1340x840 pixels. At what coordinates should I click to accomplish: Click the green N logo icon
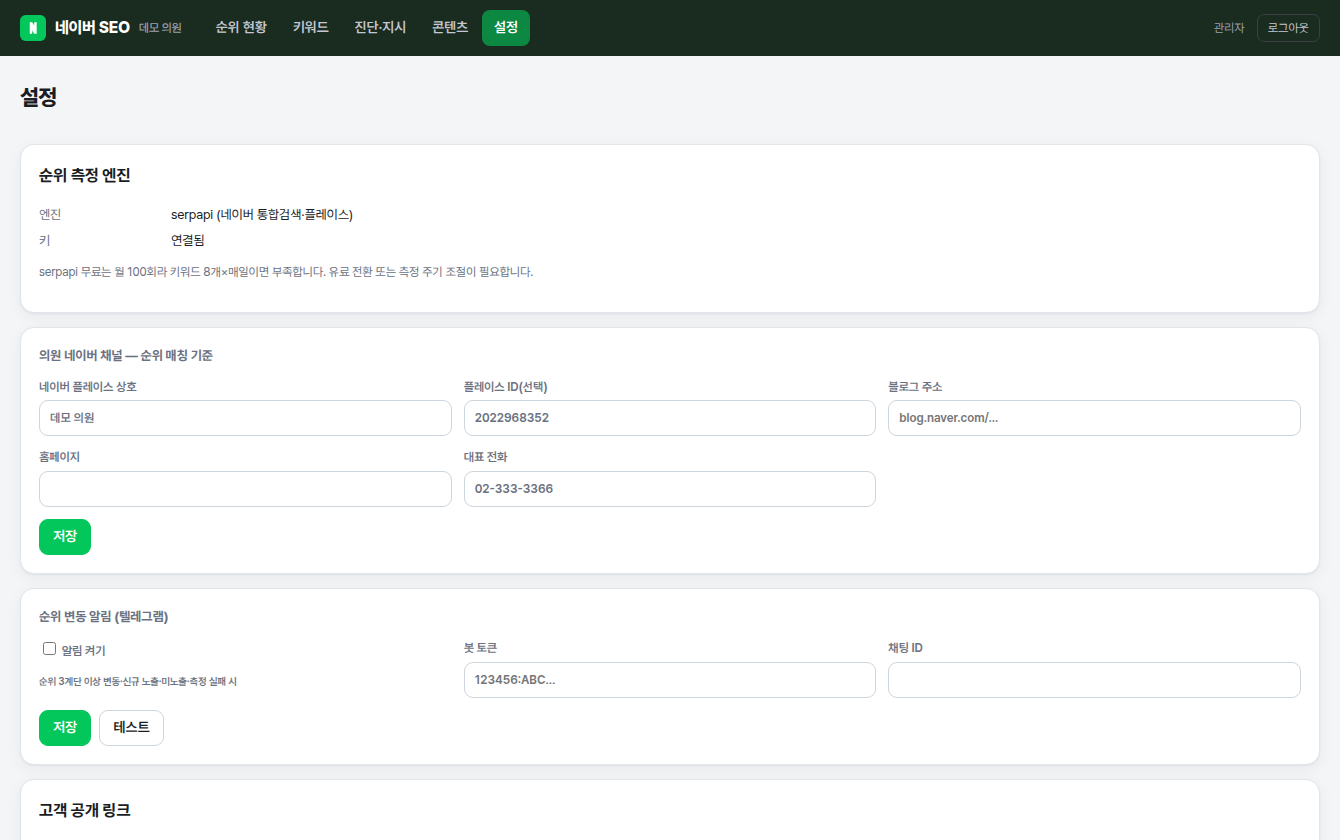pyautogui.click(x=33, y=28)
